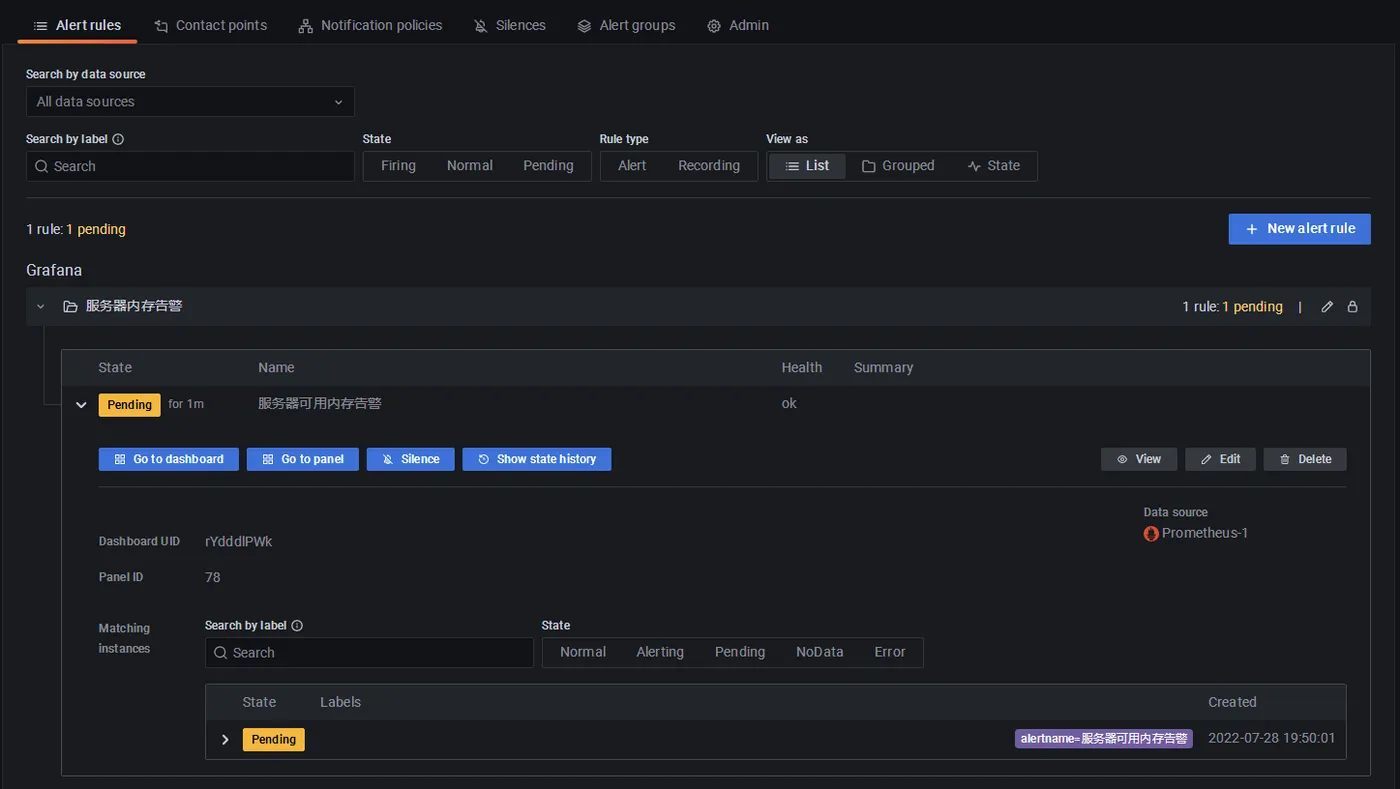1400x789 pixels.
Task: Focus the matching instances search field
Action: pos(369,653)
